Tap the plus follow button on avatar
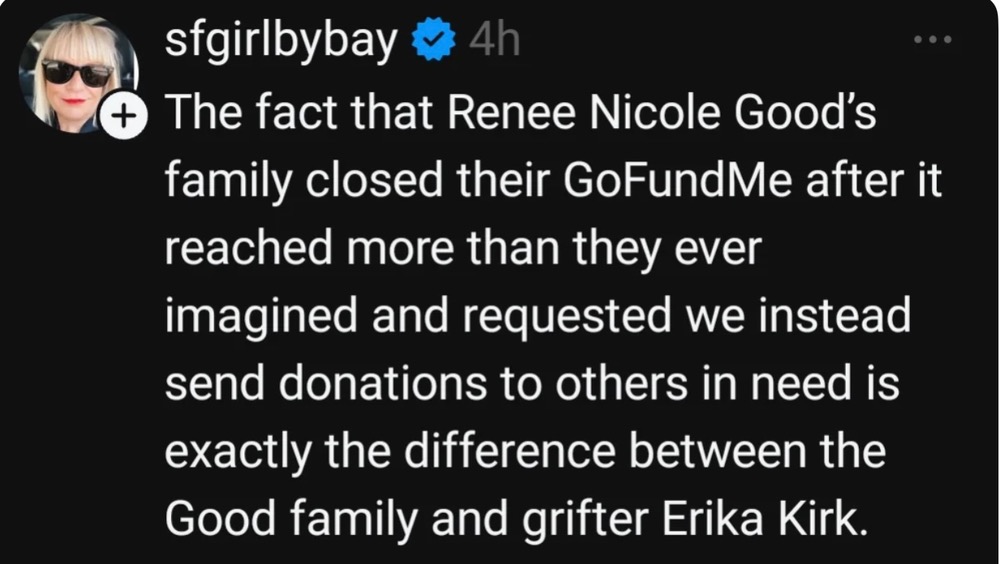1000x564 pixels. (x=121, y=117)
